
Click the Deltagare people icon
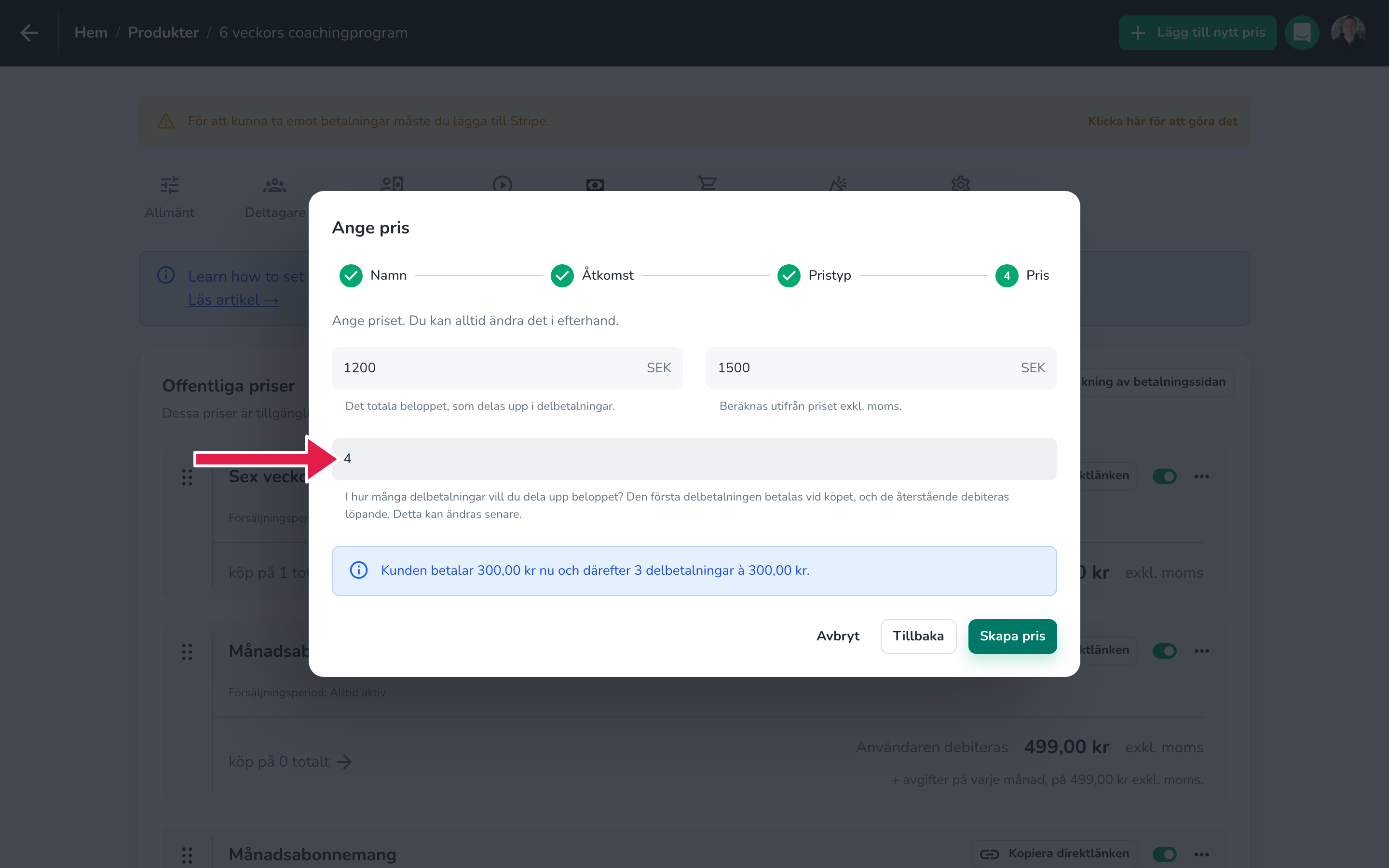click(275, 185)
